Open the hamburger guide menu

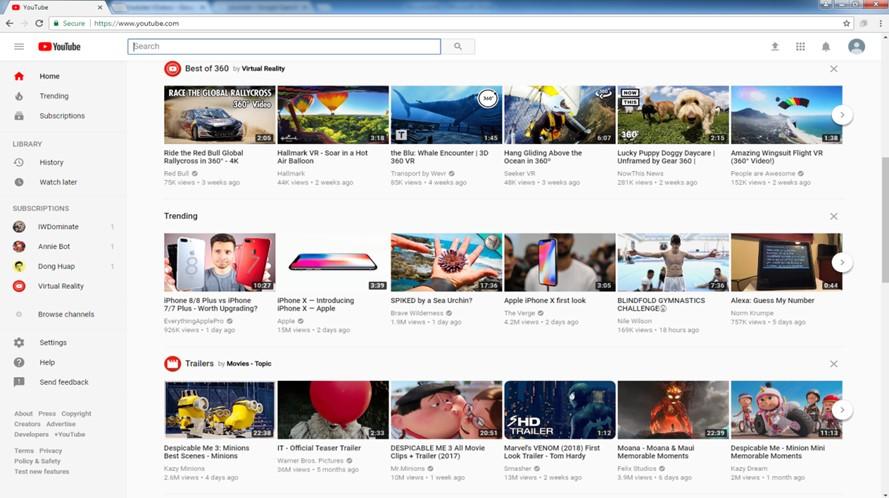click(x=19, y=47)
